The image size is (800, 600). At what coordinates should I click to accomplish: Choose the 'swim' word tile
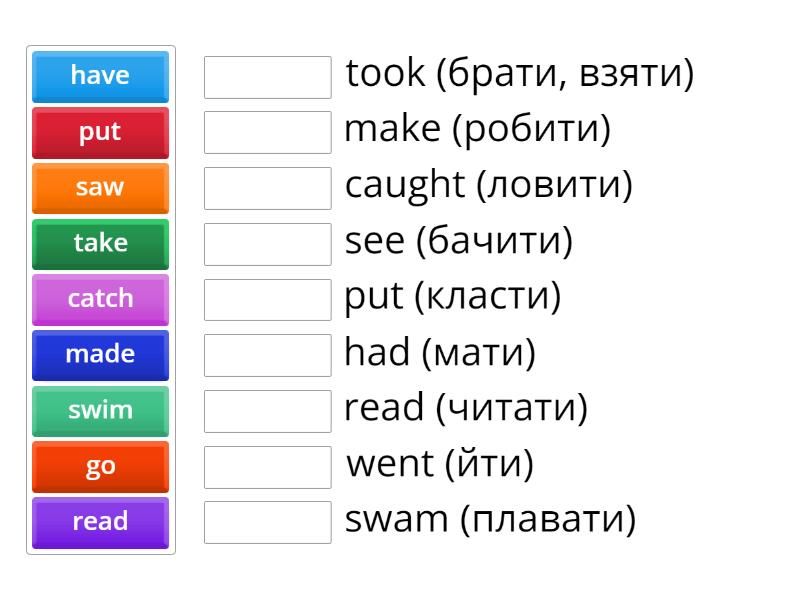click(99, 411)
